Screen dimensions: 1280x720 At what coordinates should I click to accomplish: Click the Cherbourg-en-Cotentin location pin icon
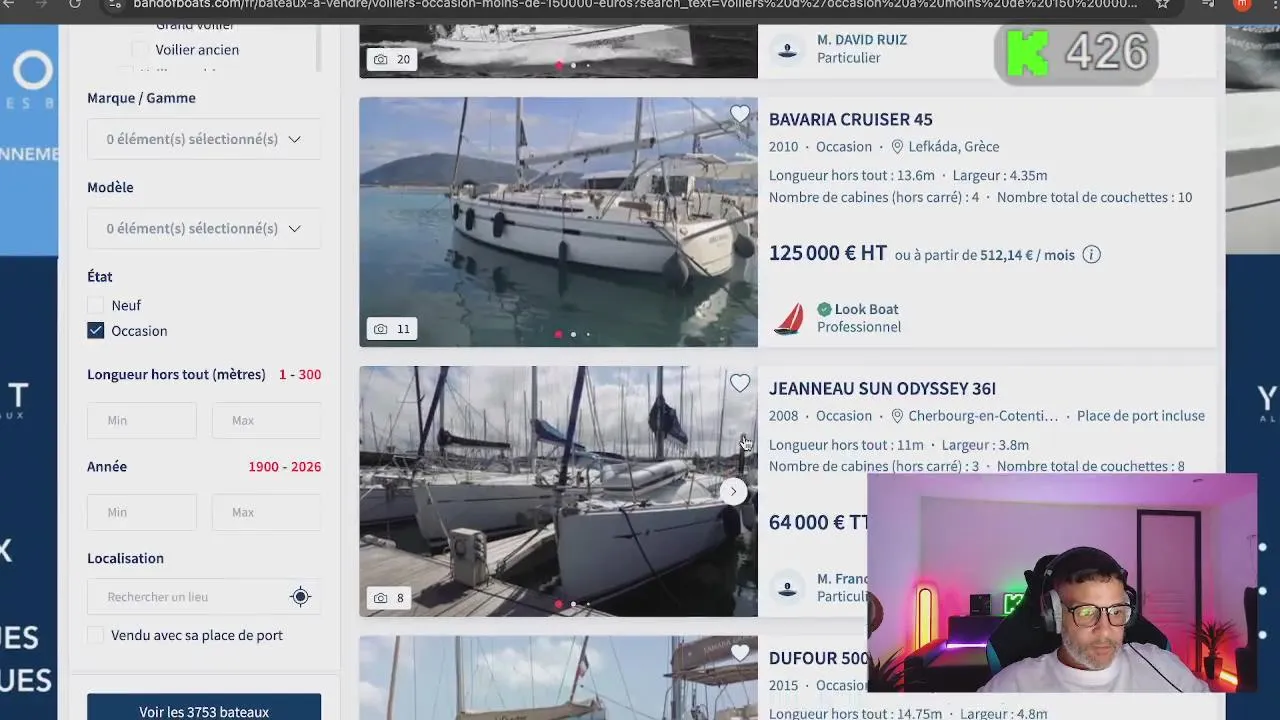[x=897, y=416]
